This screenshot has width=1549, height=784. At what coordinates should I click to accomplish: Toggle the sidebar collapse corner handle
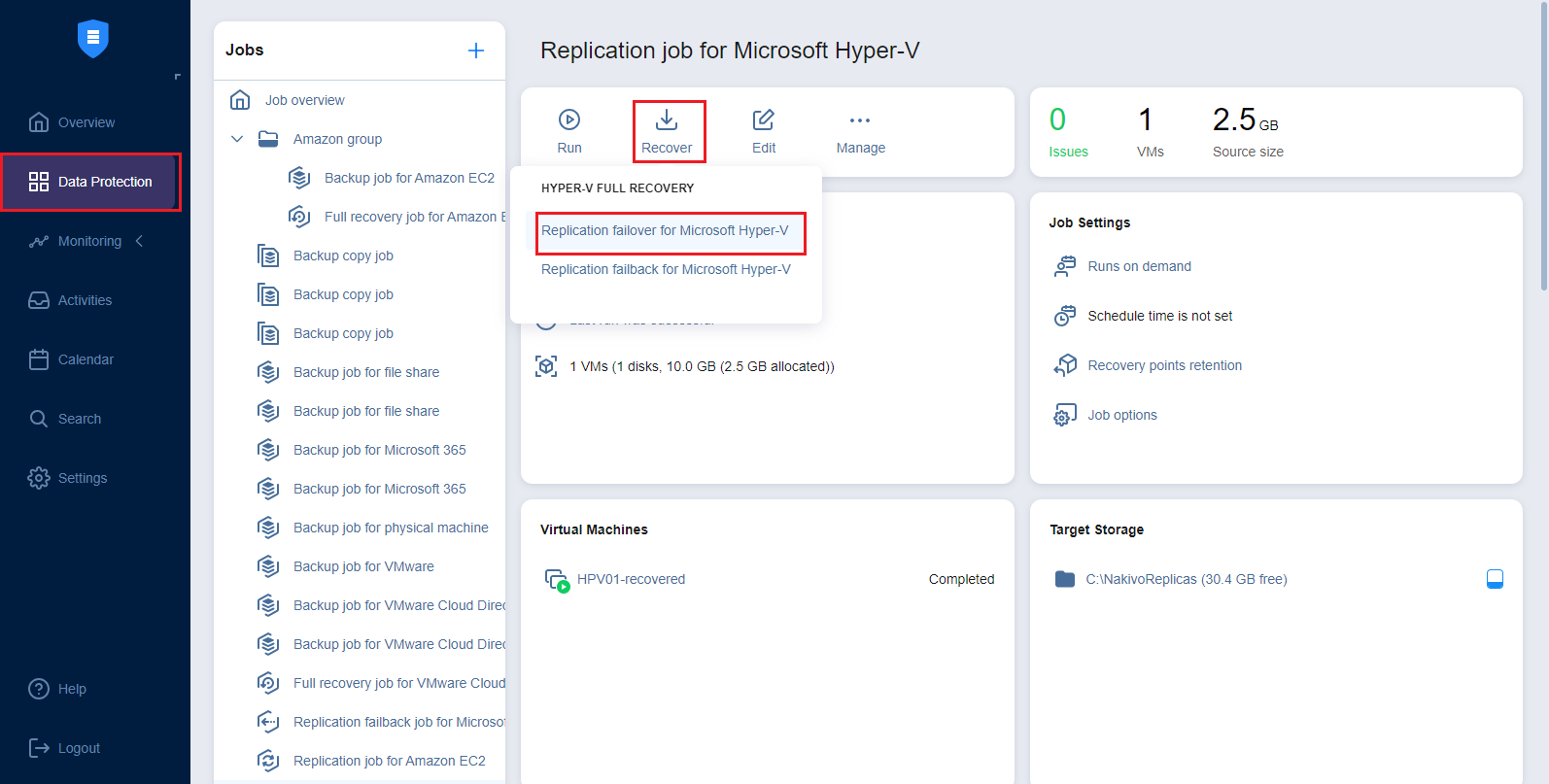tap(177, 77)
